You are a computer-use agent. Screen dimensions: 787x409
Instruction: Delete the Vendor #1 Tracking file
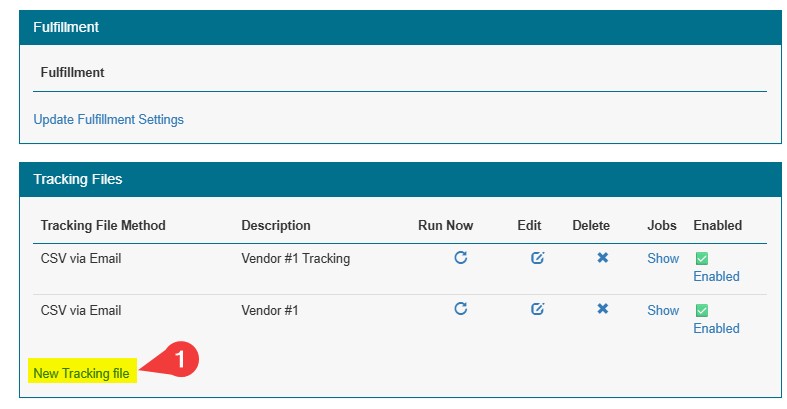603,258
